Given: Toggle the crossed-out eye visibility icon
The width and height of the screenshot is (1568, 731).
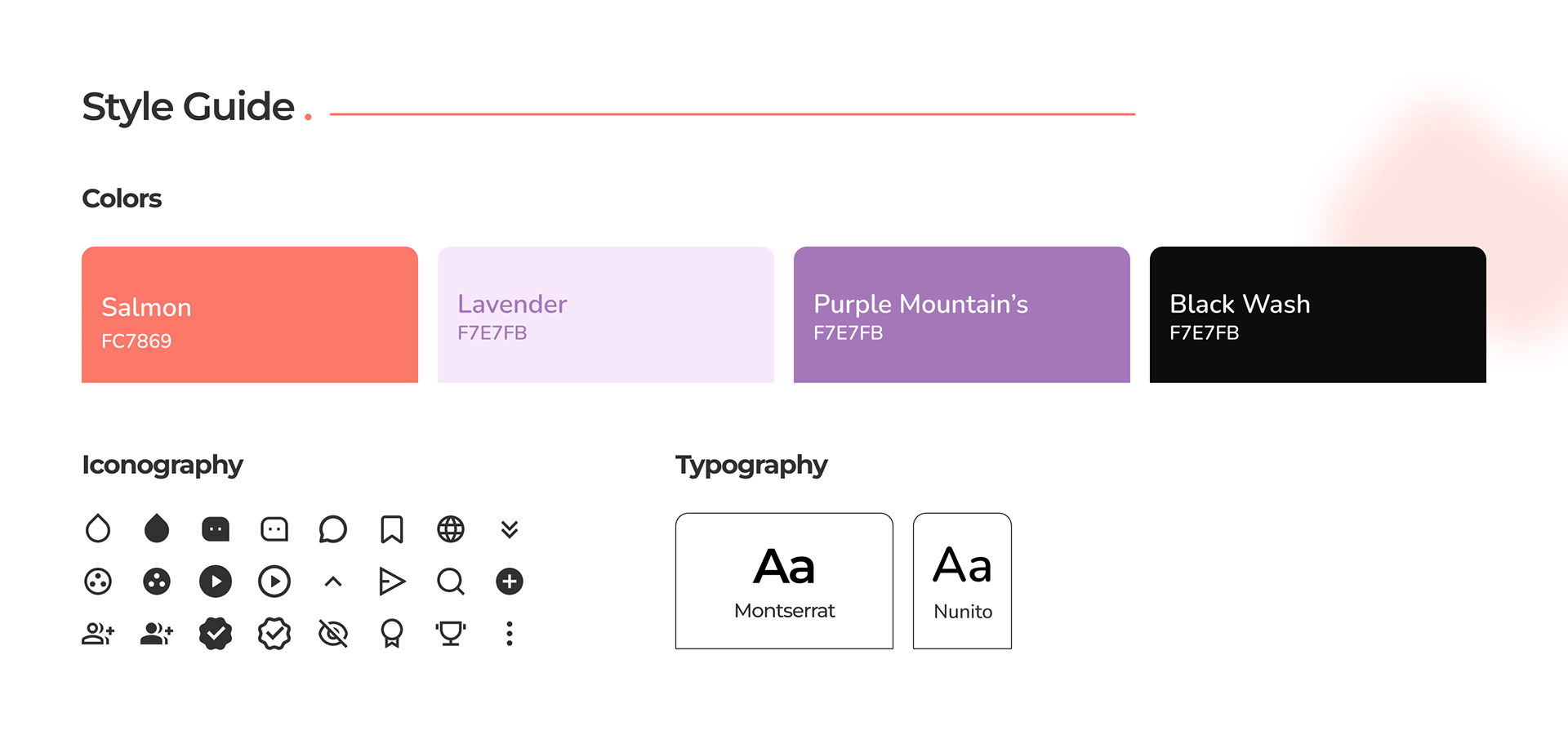Looking at the screenshot, I should click(333, 633).
